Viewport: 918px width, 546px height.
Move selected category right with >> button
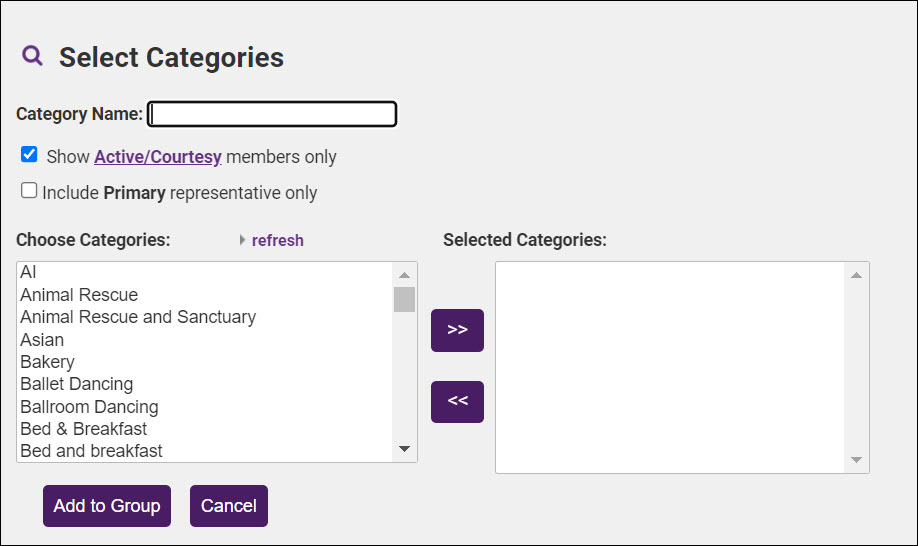[457, 330]
